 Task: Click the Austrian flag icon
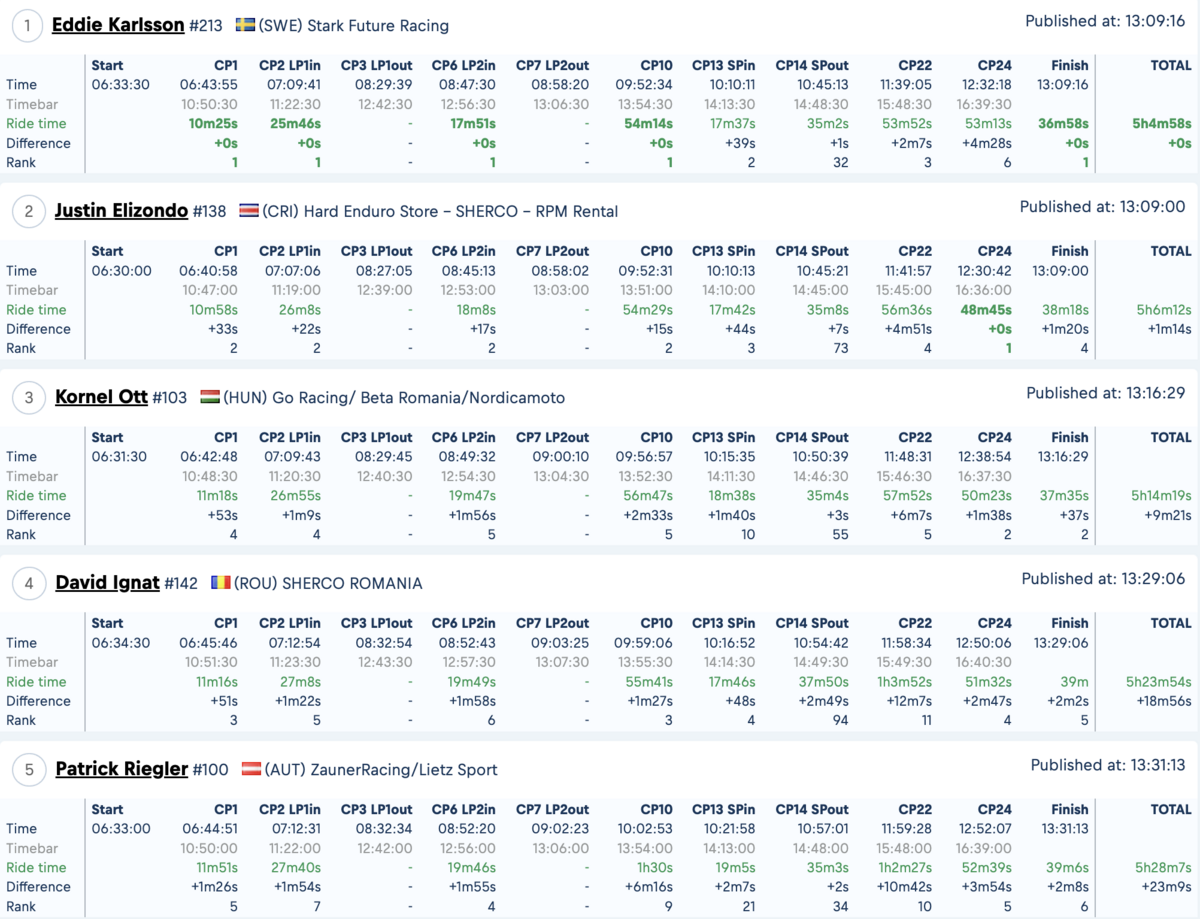point(252,769)
